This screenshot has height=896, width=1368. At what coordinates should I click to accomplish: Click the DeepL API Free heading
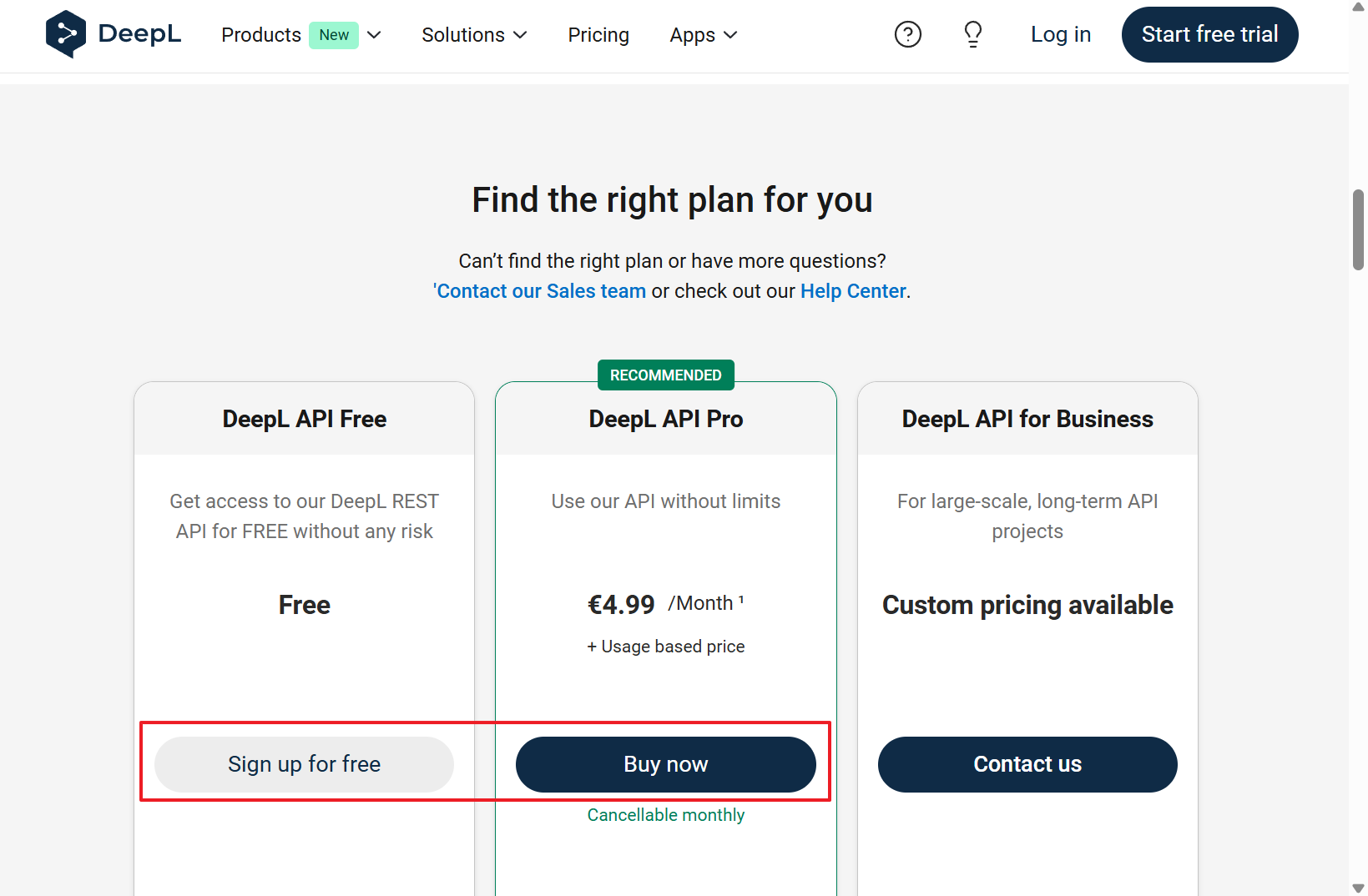point(305,419)
